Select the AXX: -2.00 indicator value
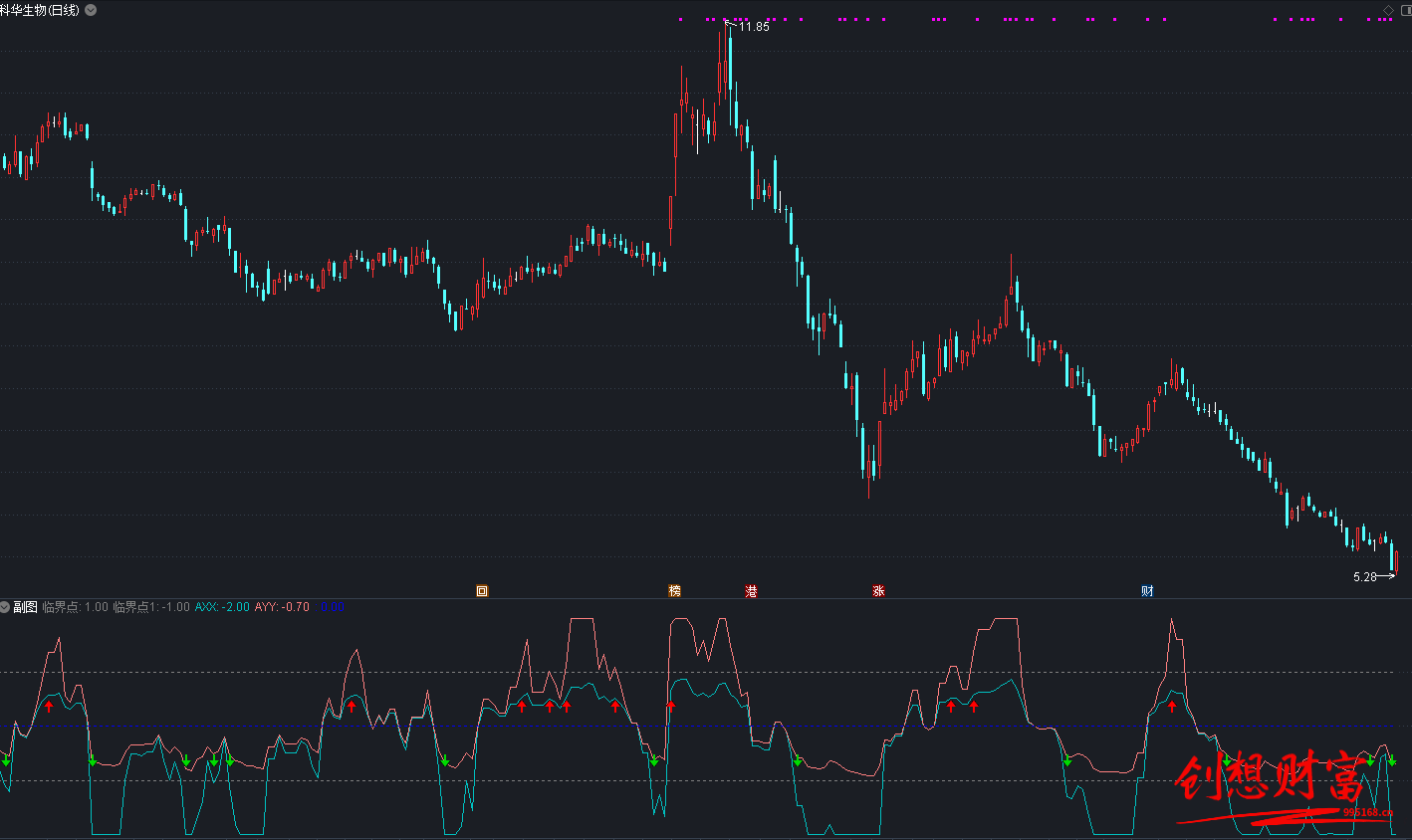 coord(222,606)
